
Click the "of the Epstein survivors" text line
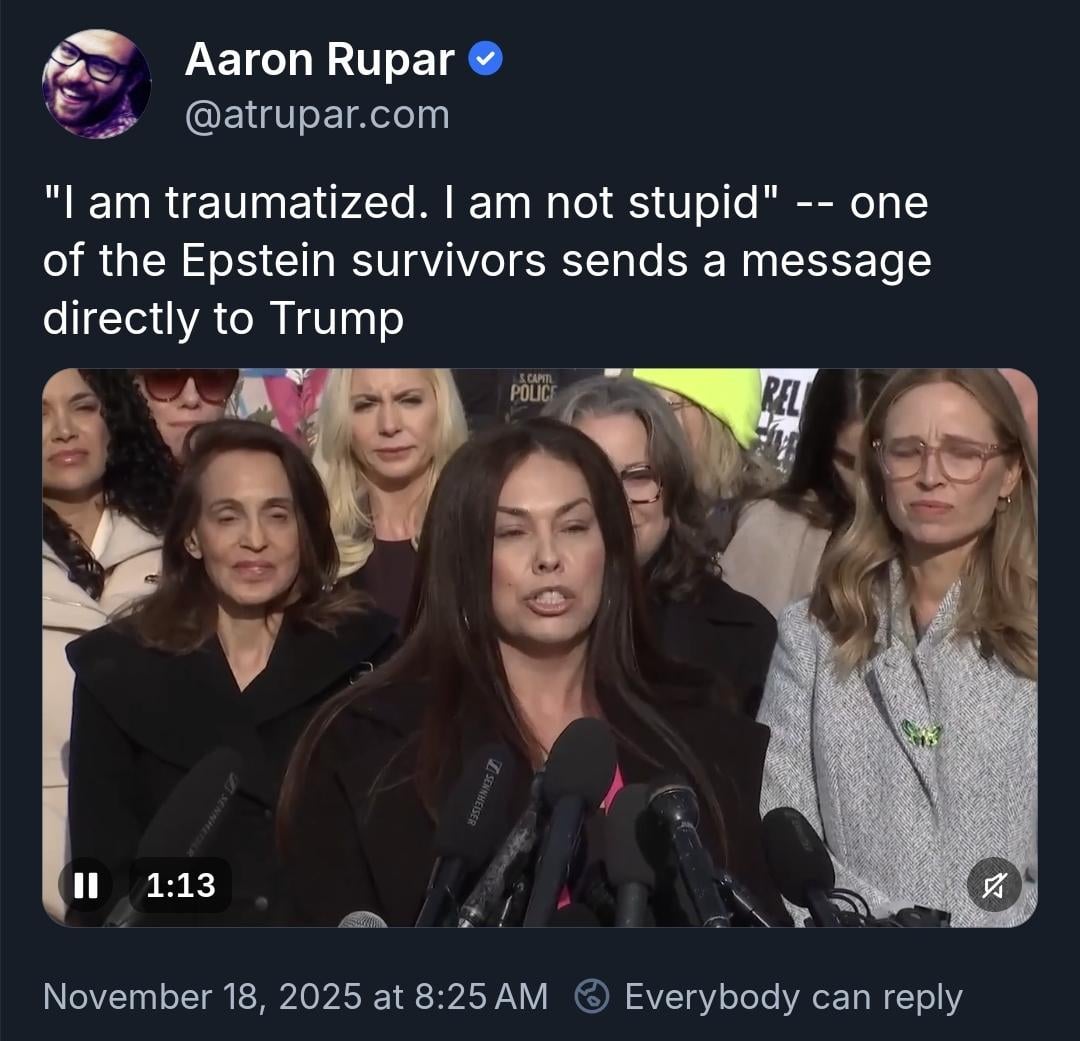click(x=487, y=261)
